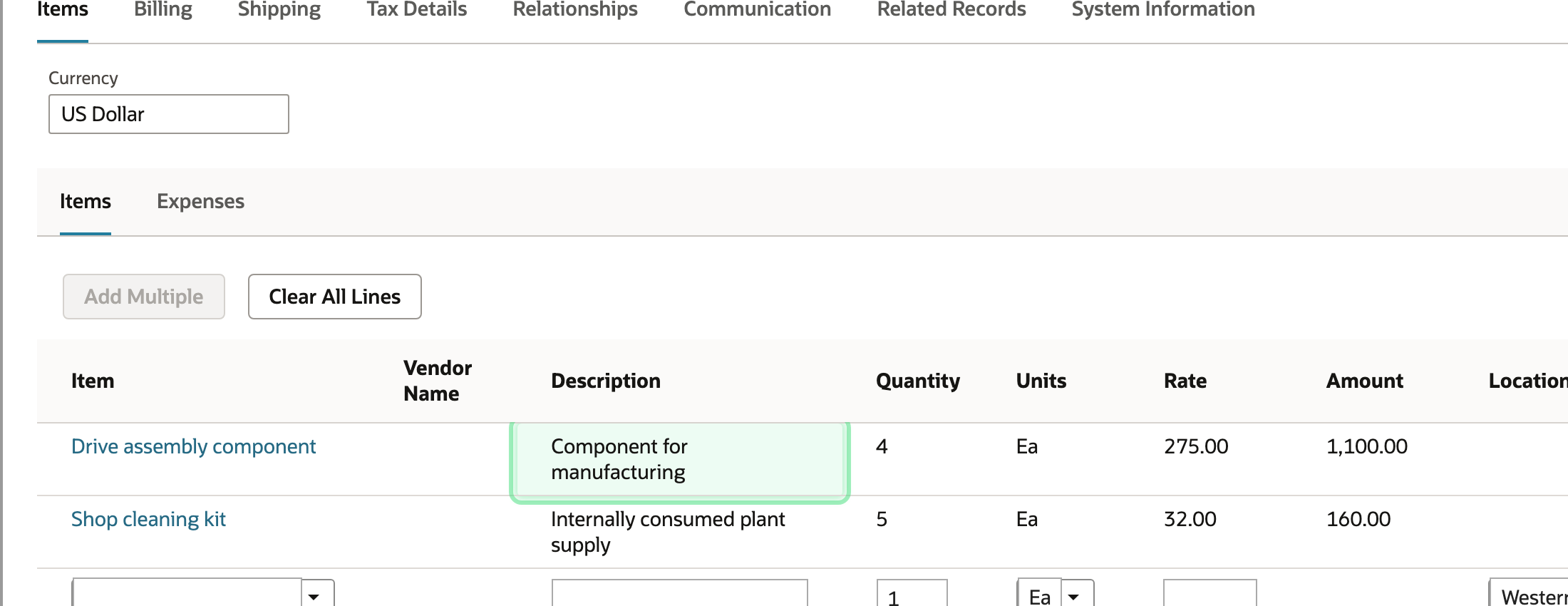Click the Units column header

click(x=1041, y=381)
